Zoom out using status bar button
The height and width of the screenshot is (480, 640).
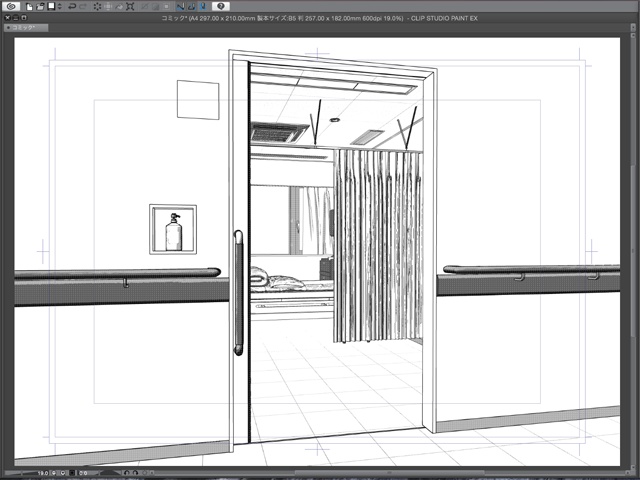[x=53, y=473]
